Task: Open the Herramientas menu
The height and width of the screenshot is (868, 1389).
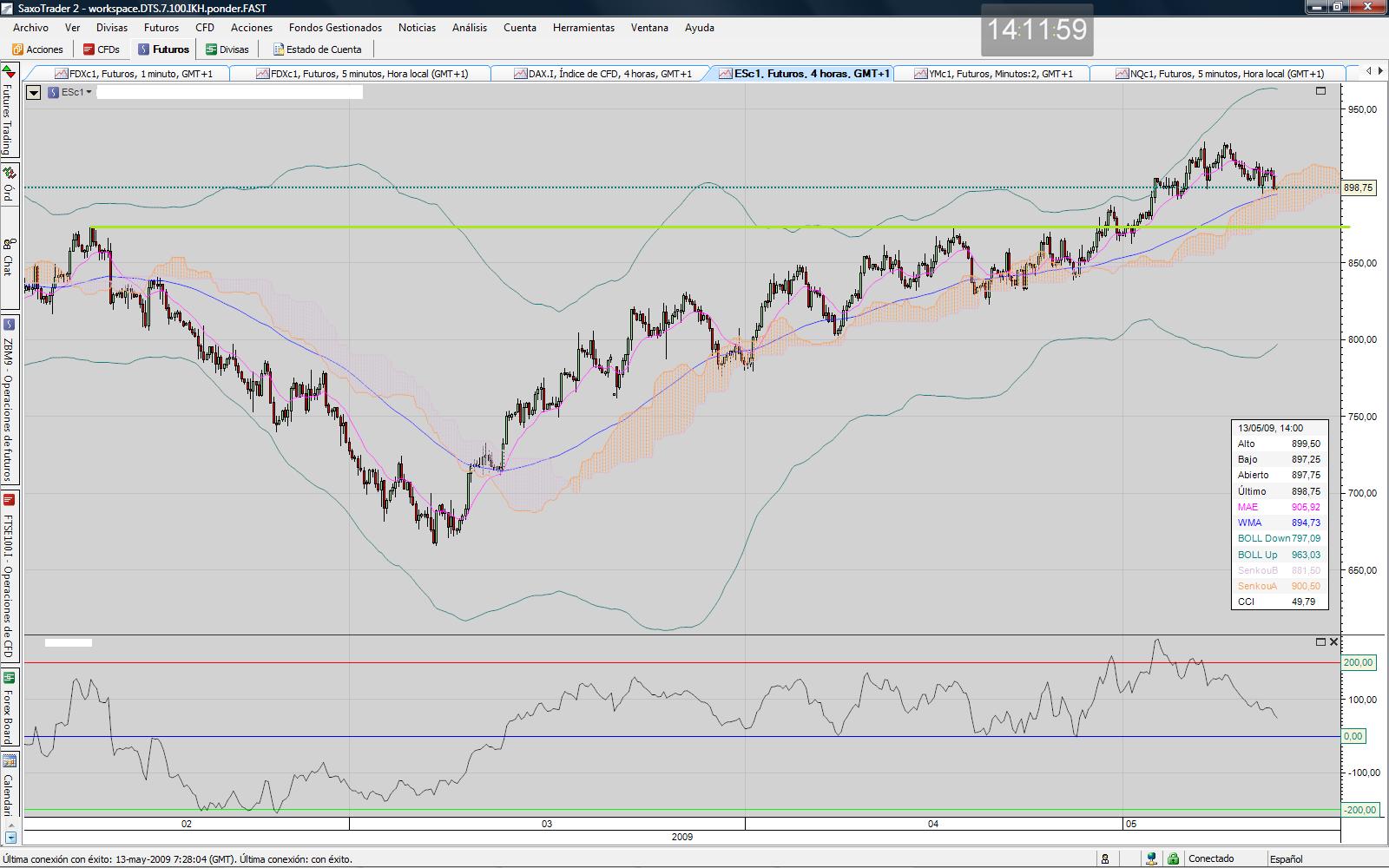Action: [x=583, y=28]
